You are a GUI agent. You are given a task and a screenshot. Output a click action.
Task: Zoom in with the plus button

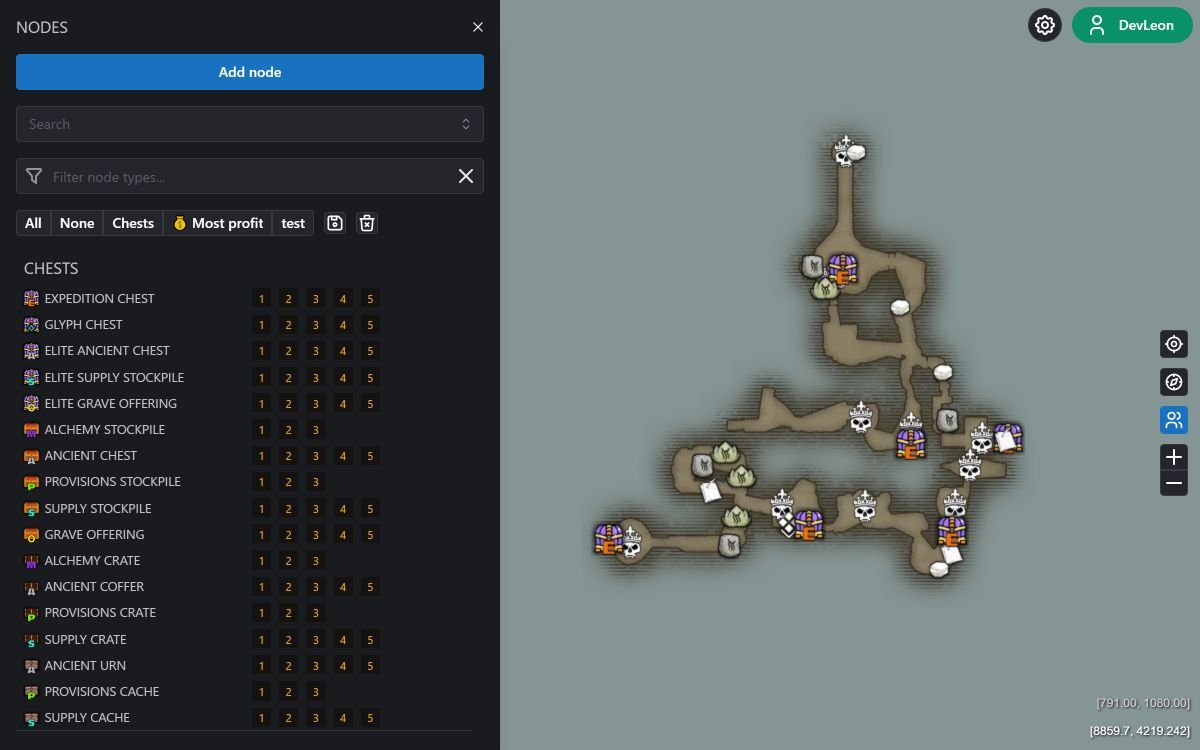click(1174, 457)
